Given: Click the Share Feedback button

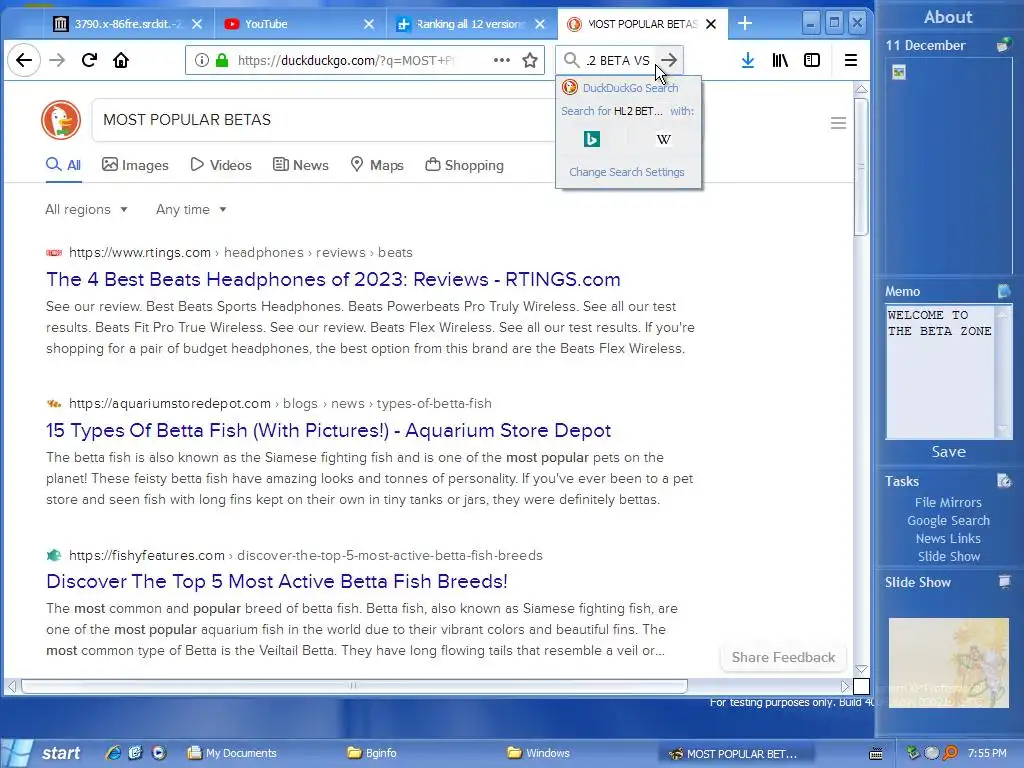Looking at the screenshot, I should [x=783, y=657].
